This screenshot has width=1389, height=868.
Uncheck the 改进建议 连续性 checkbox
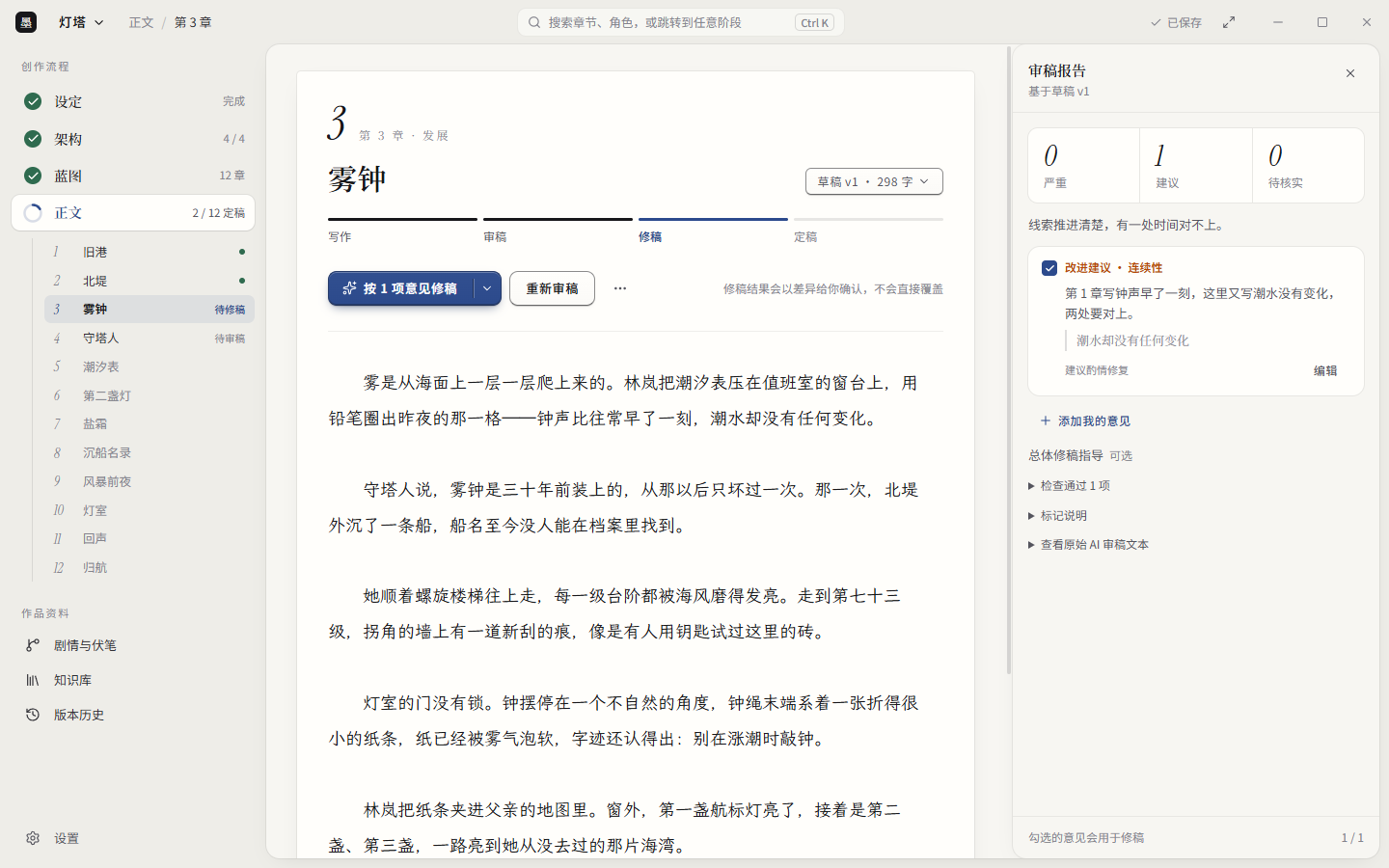point(1049,268)
